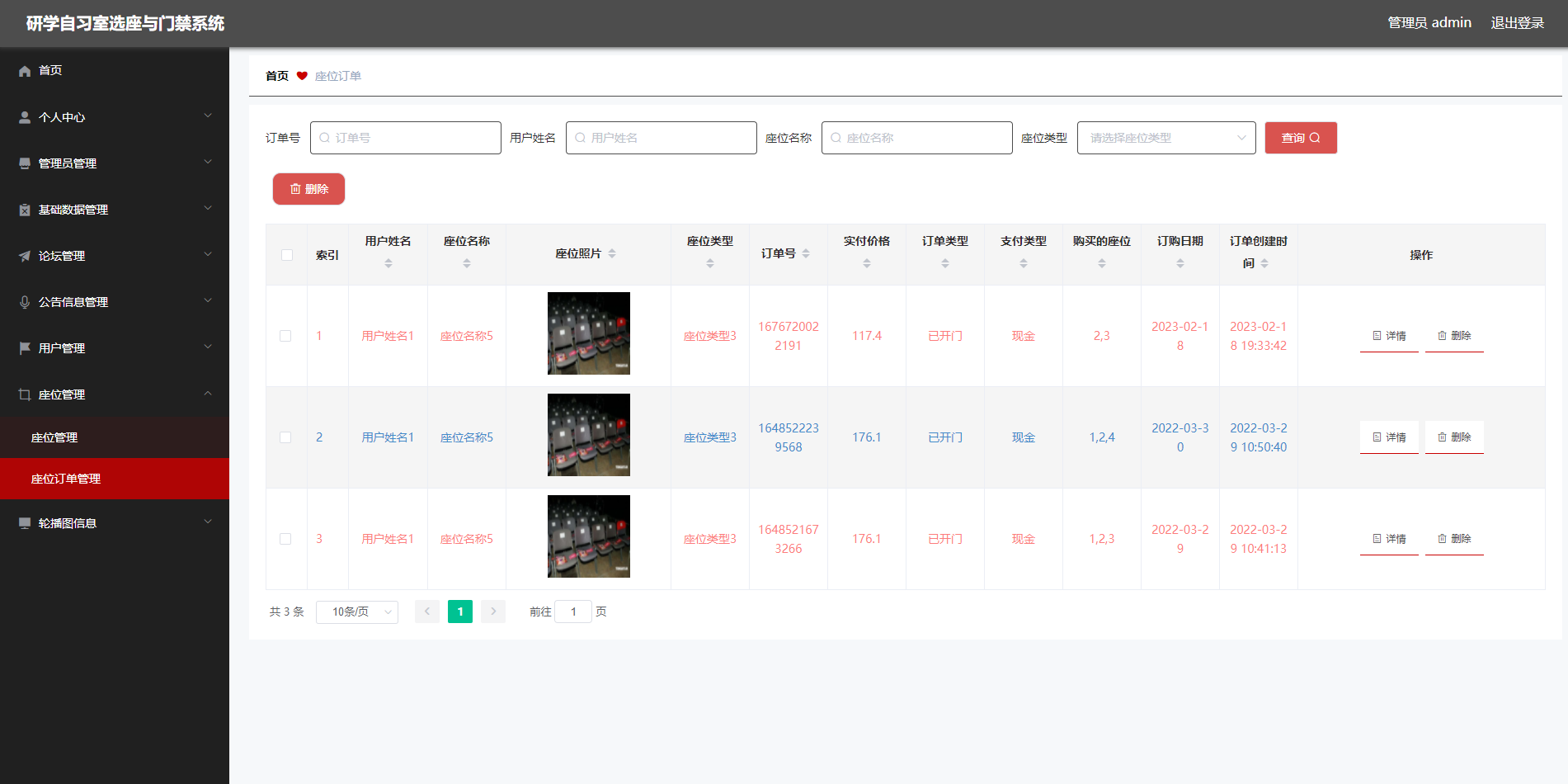Collapse the 座位管理 menu chevron
The width and height of the screenshot is (1568, 784).
point(208,393)
